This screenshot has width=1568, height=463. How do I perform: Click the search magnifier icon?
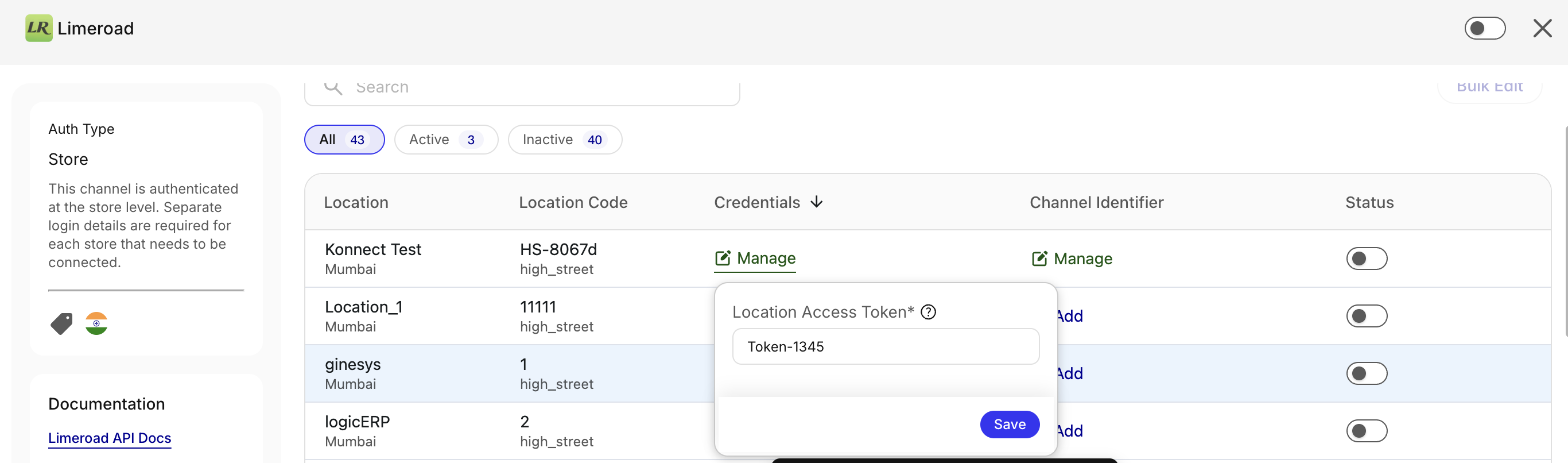pyautogui.click(x=333, y=87)
